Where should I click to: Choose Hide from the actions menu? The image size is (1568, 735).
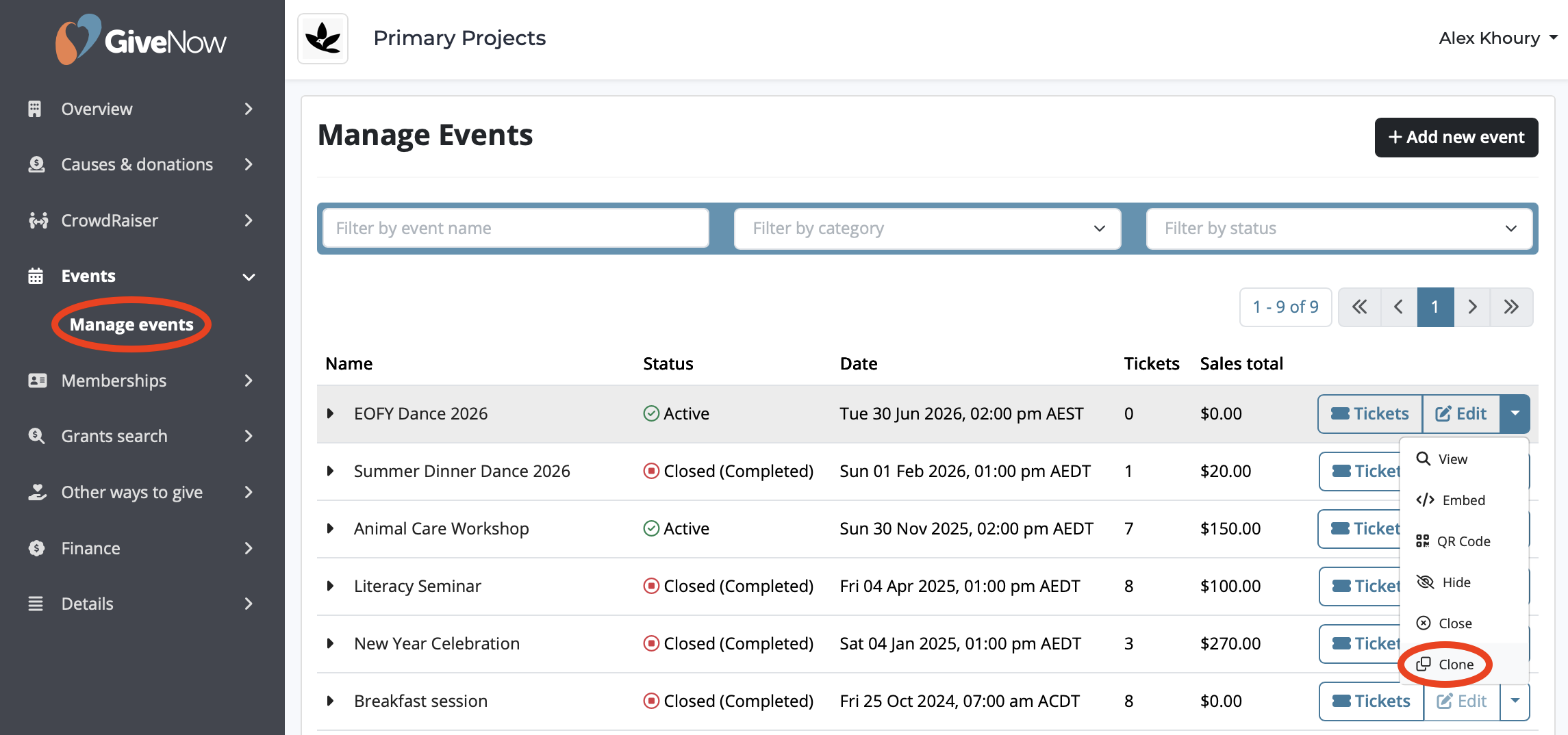[1464, 582]
